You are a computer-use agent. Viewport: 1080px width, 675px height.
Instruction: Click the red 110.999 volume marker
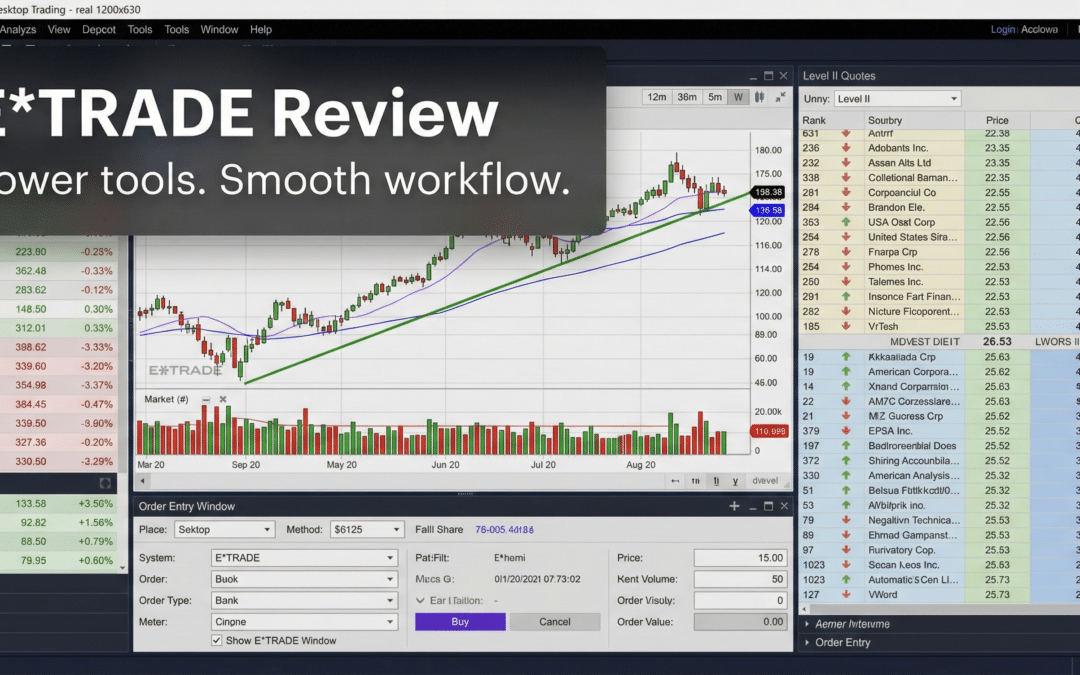pos(769,431)
